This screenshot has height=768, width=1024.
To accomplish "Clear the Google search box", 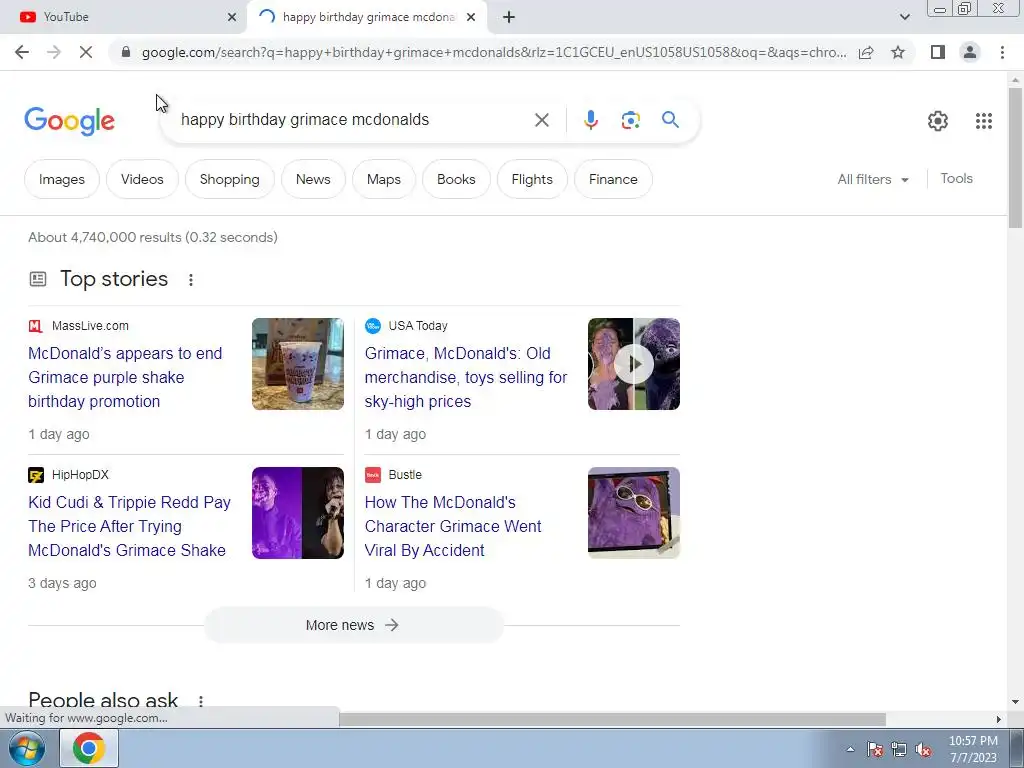I will tap(541, 120).
